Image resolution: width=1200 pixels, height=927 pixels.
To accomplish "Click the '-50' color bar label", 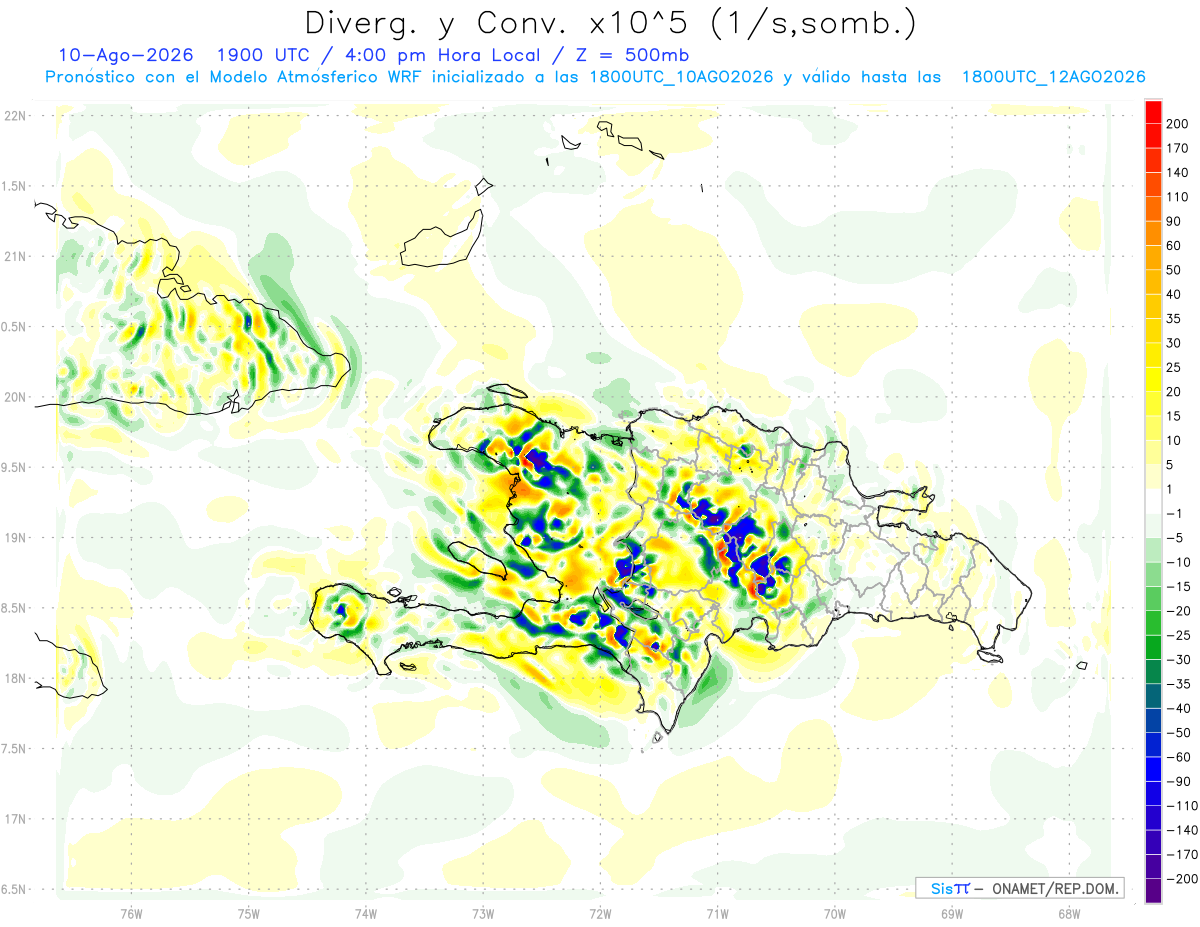I will pos(1177,733).
